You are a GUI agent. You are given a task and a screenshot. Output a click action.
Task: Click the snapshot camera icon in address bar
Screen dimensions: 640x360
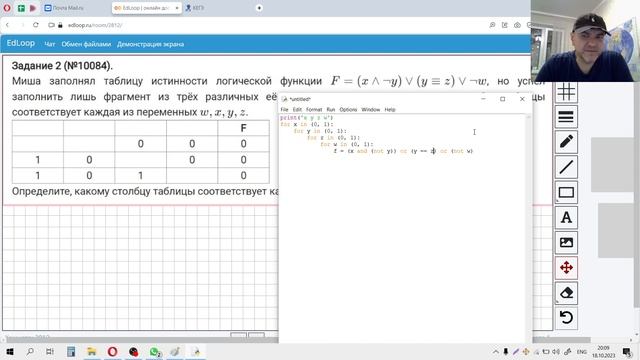[517, 25]
